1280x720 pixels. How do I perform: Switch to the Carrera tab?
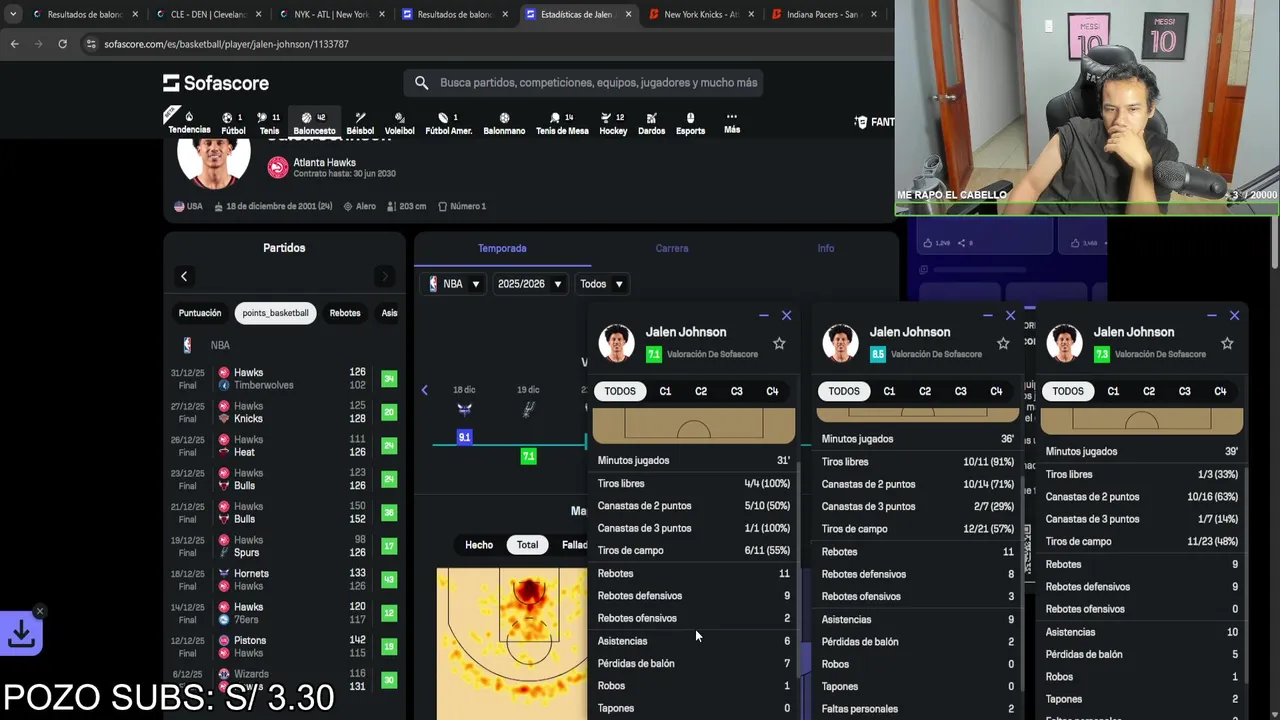coord(672,248)
